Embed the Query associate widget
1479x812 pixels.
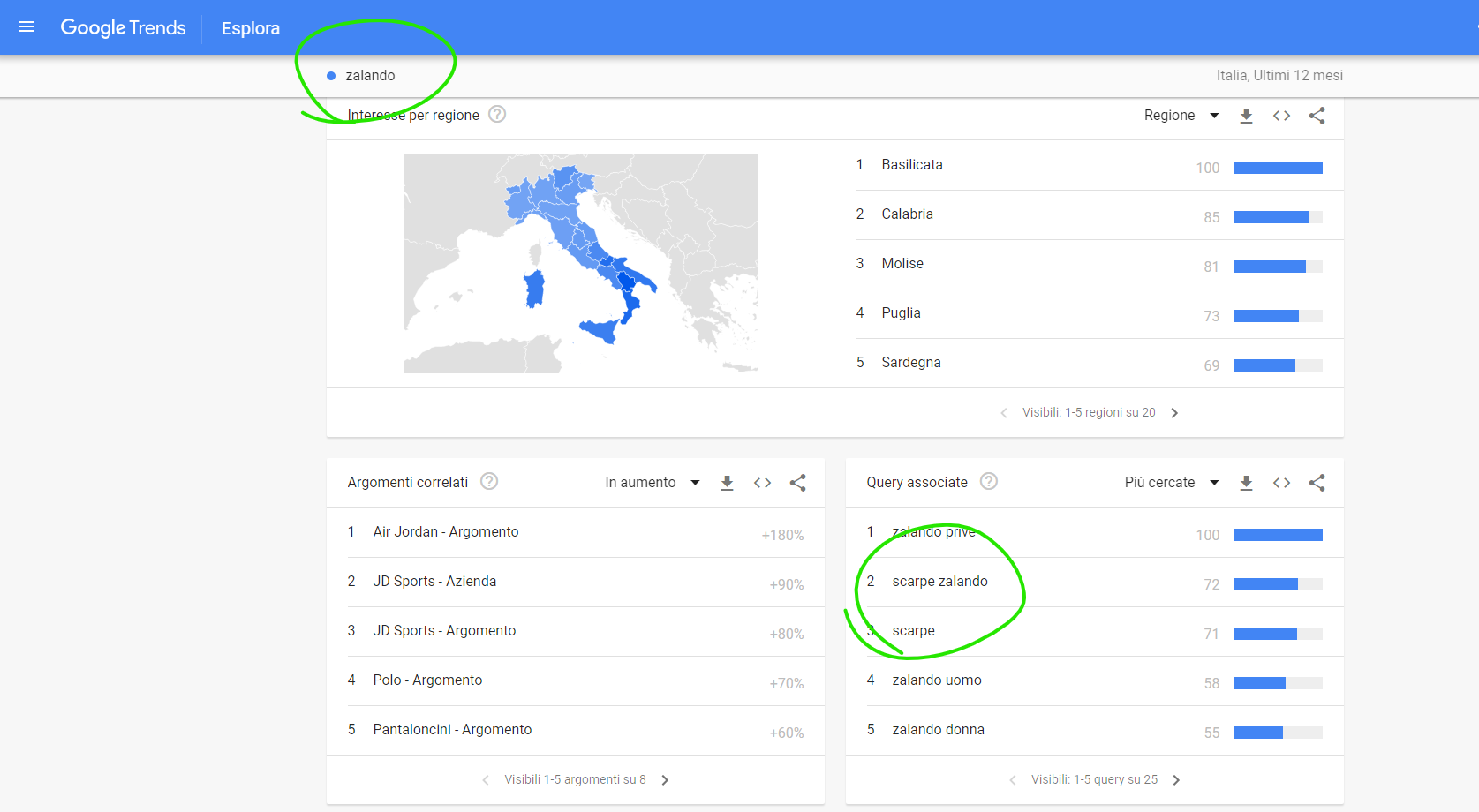[1281, 483]
